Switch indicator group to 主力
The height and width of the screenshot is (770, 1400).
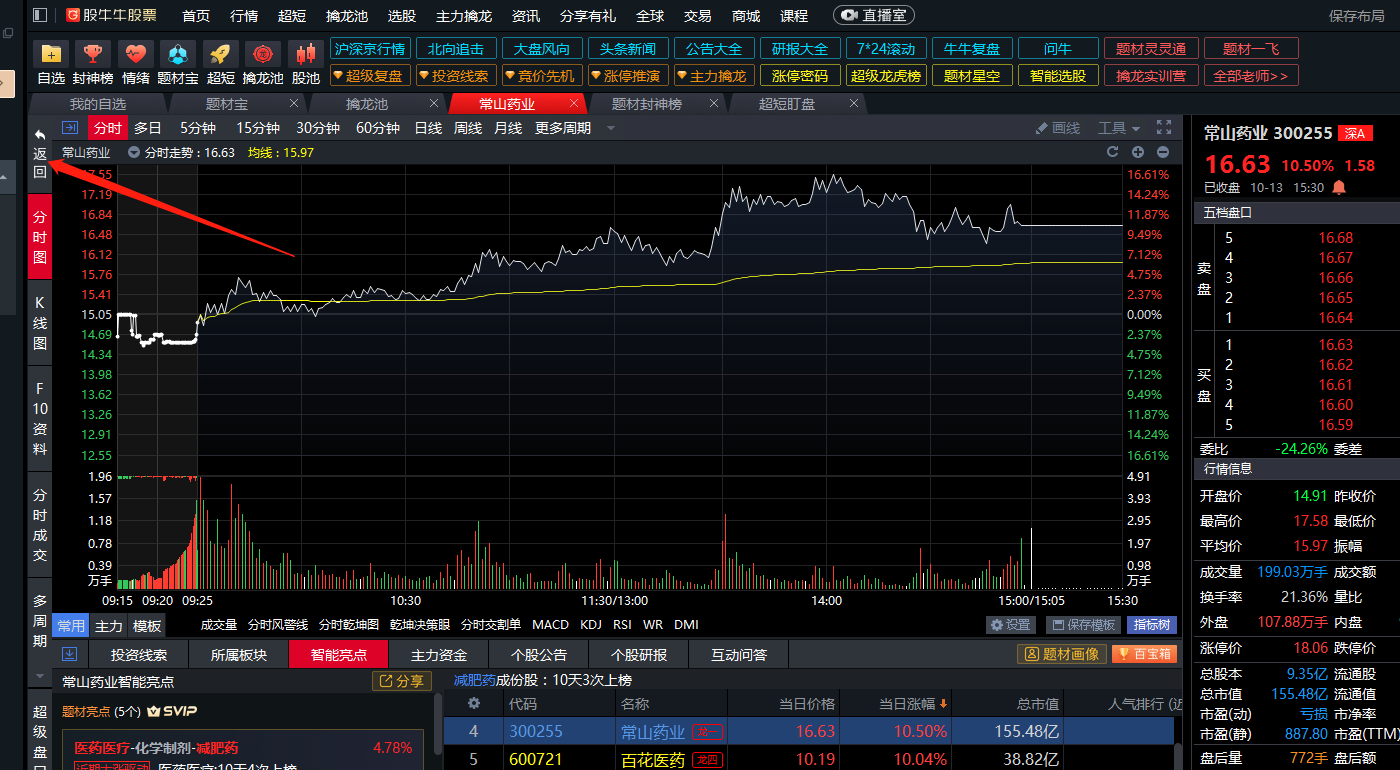[x=109, y=626]
